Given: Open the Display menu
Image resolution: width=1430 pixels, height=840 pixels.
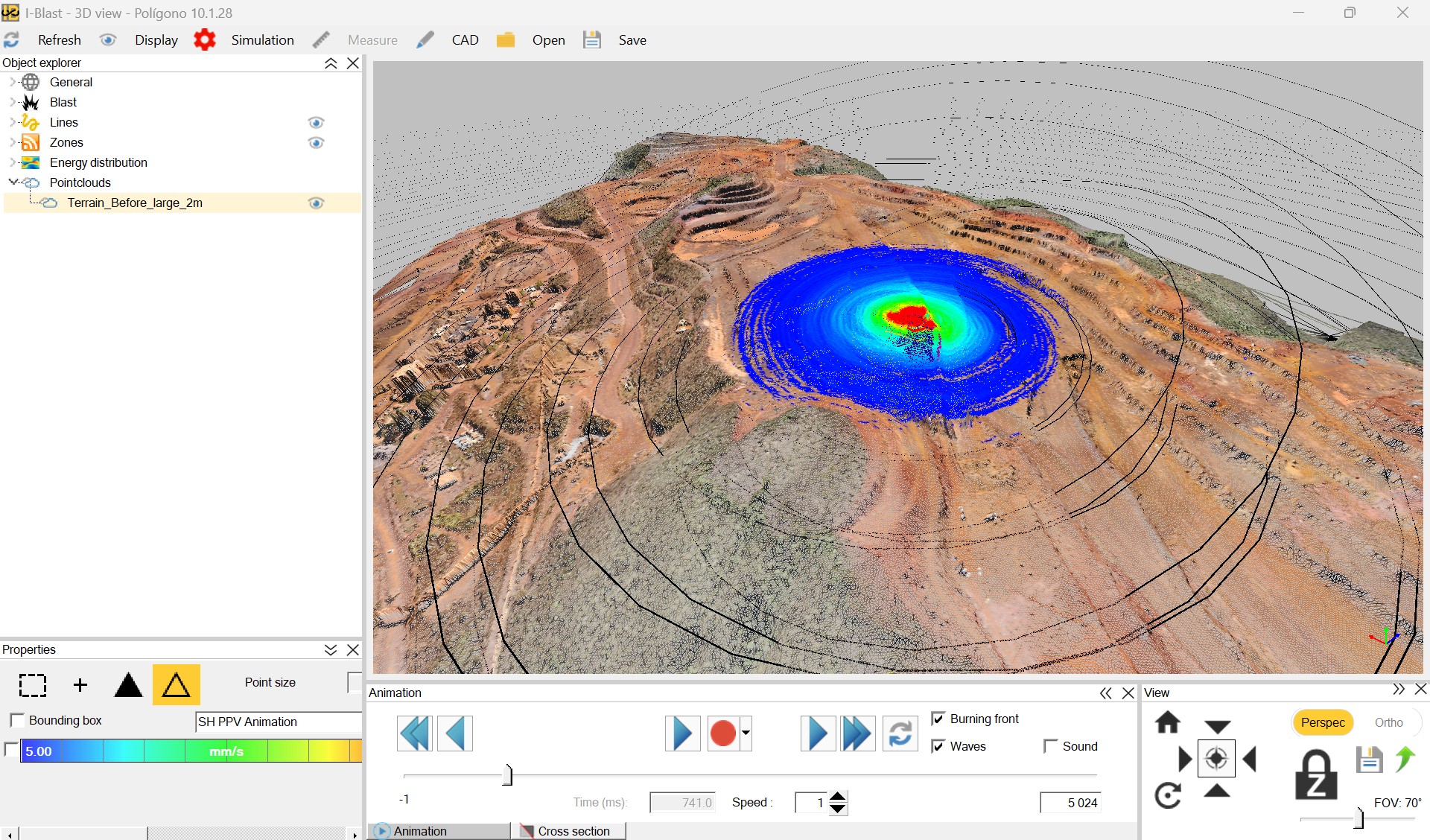Looking at the screenshot, I should [156, 39].
